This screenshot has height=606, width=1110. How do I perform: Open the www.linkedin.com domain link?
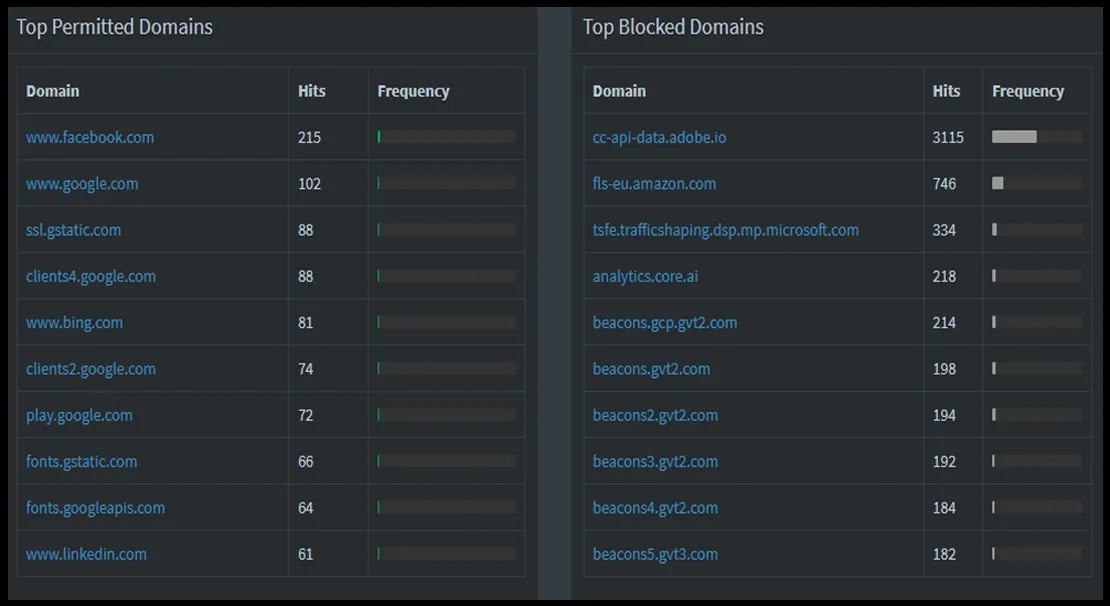click(87, 553)
